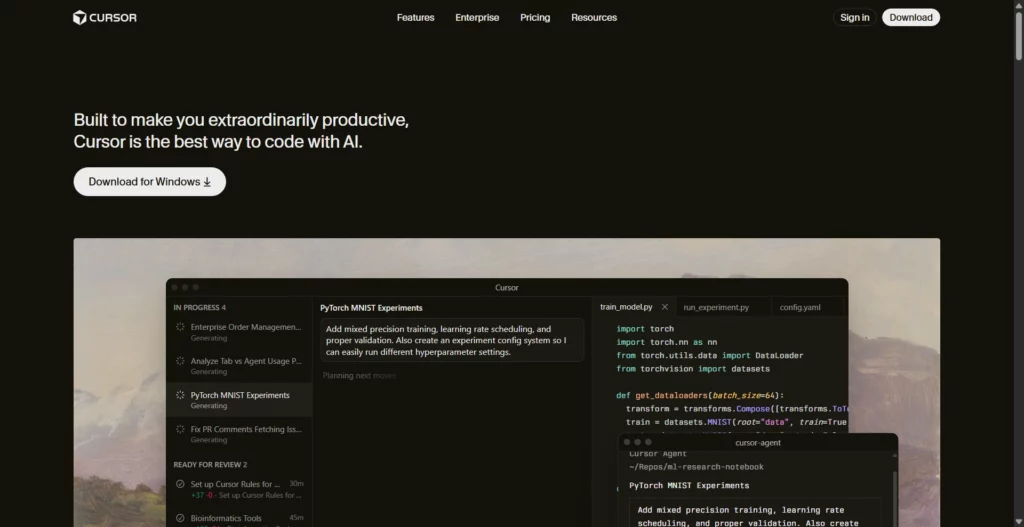The image size is (1024, 527).
Task: Select PyTorch MNIST Experiments task in sidebar
Action: pos(239,400)
